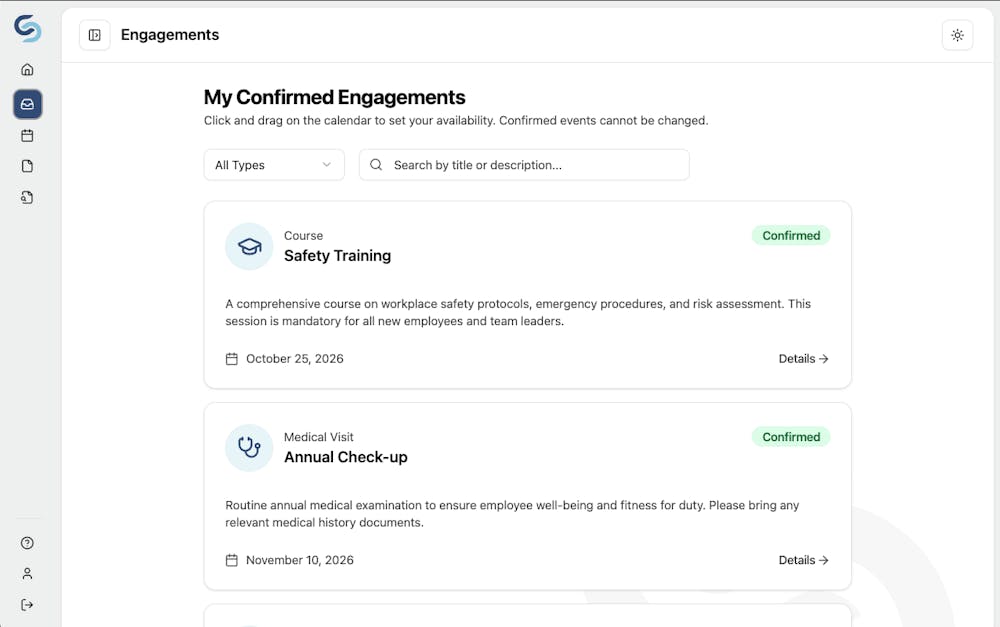The height and width of the screenshot is (627, 1000).
Task: Select the document page icon in the sidebar
Action: 27,166
